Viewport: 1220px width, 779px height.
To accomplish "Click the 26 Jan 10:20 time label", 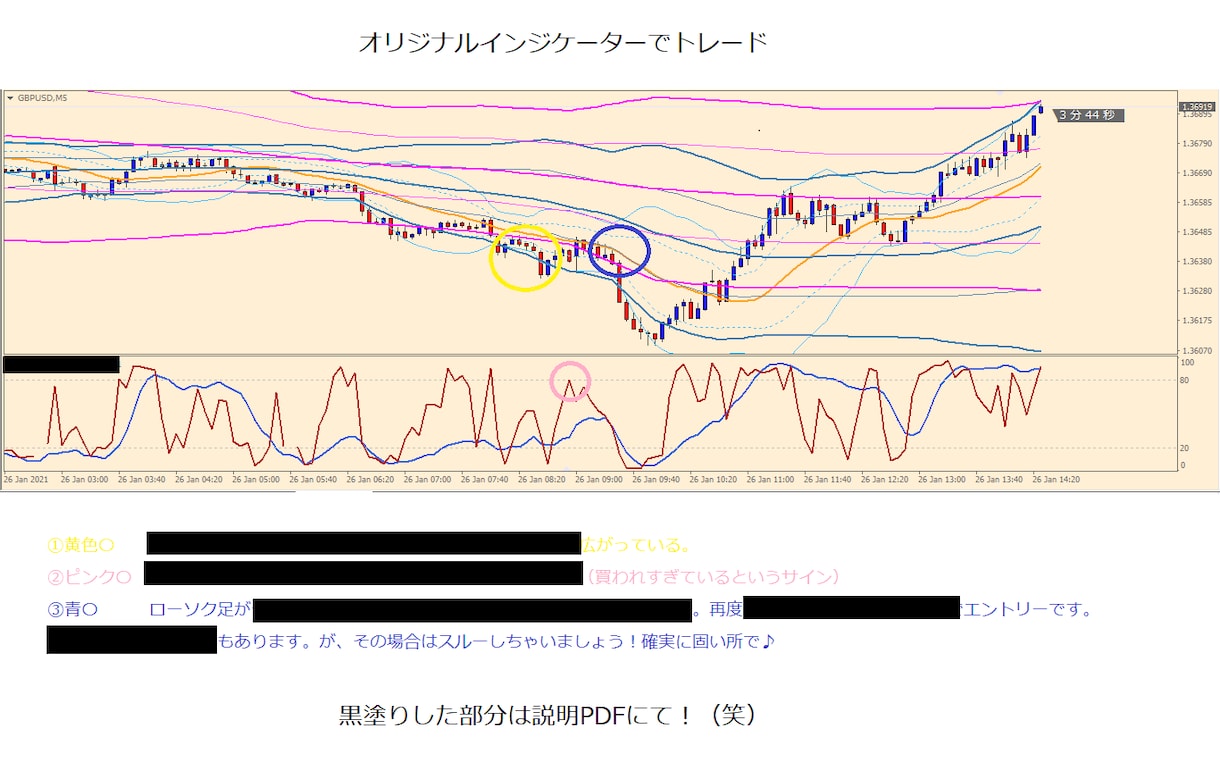I will click(713, 480).
